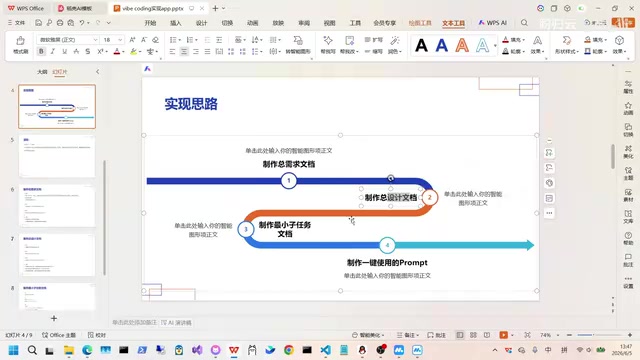
Task: Click the light blue outline A text preset
Action: 482,45
